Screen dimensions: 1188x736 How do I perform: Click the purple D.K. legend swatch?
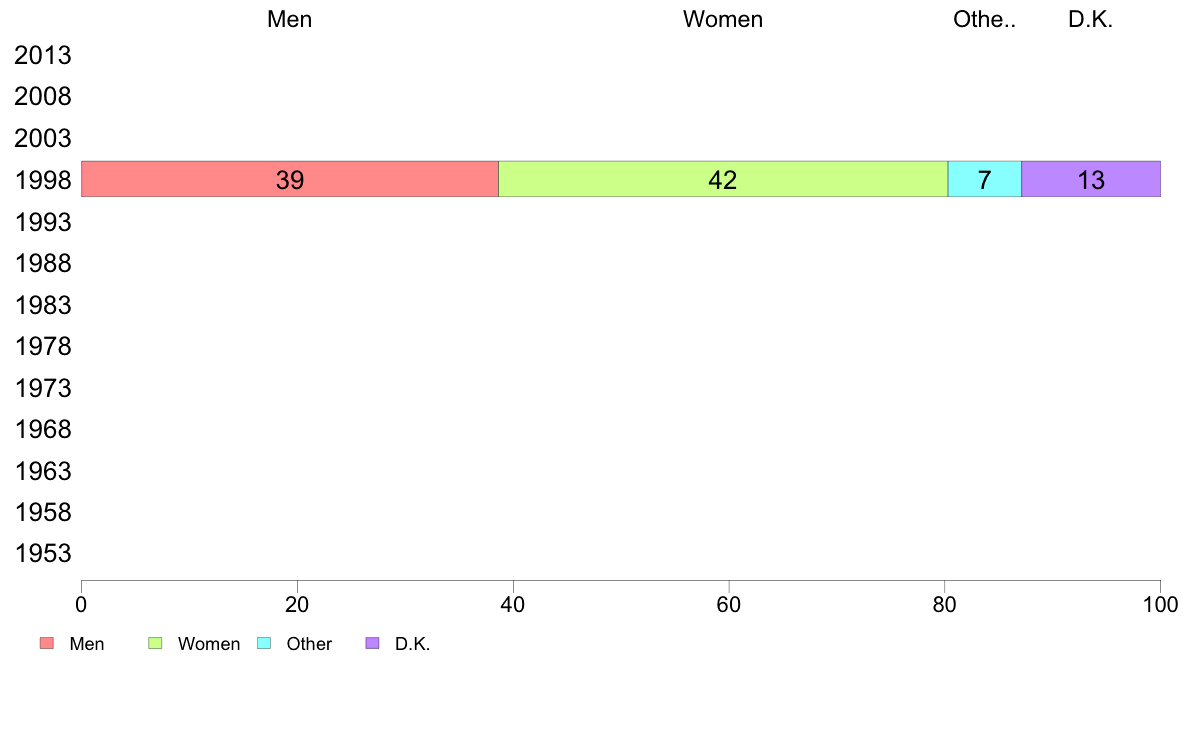coord(372,644)
